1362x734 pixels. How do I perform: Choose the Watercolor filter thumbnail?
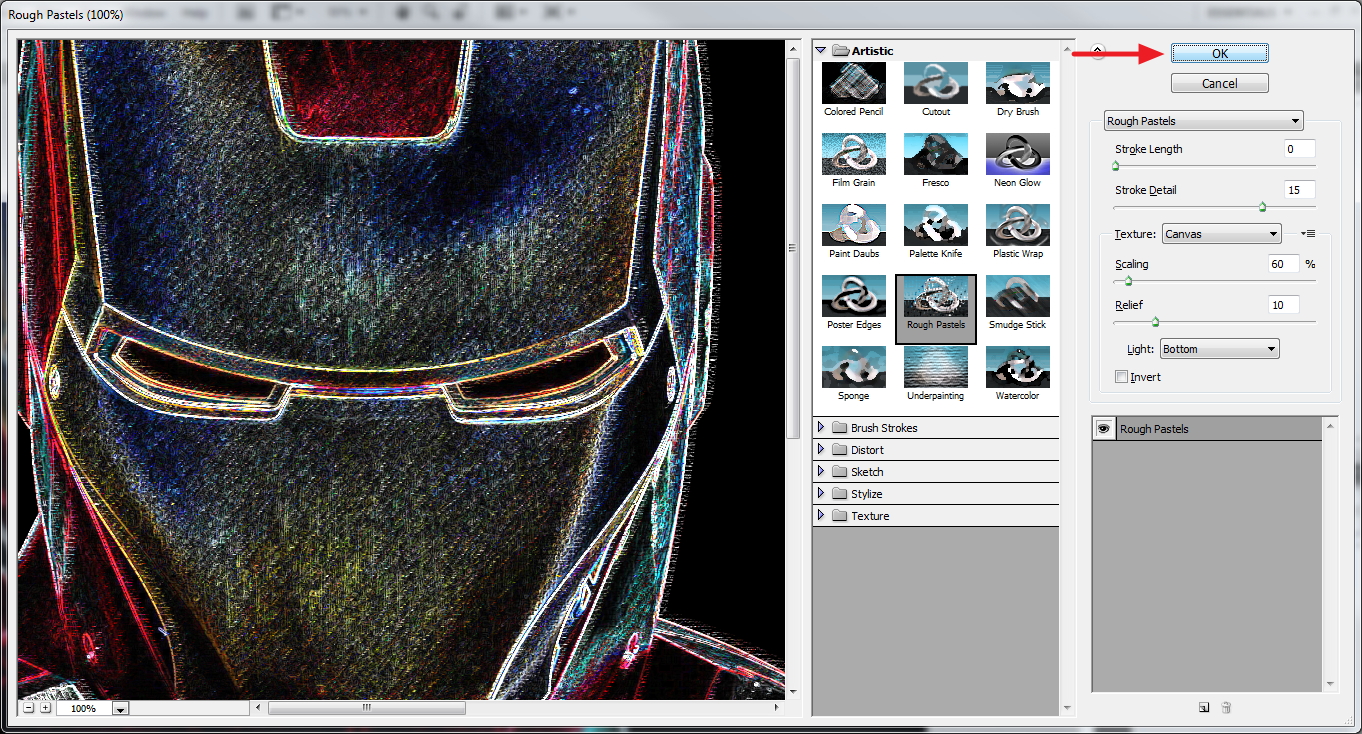pos(1018,367)
